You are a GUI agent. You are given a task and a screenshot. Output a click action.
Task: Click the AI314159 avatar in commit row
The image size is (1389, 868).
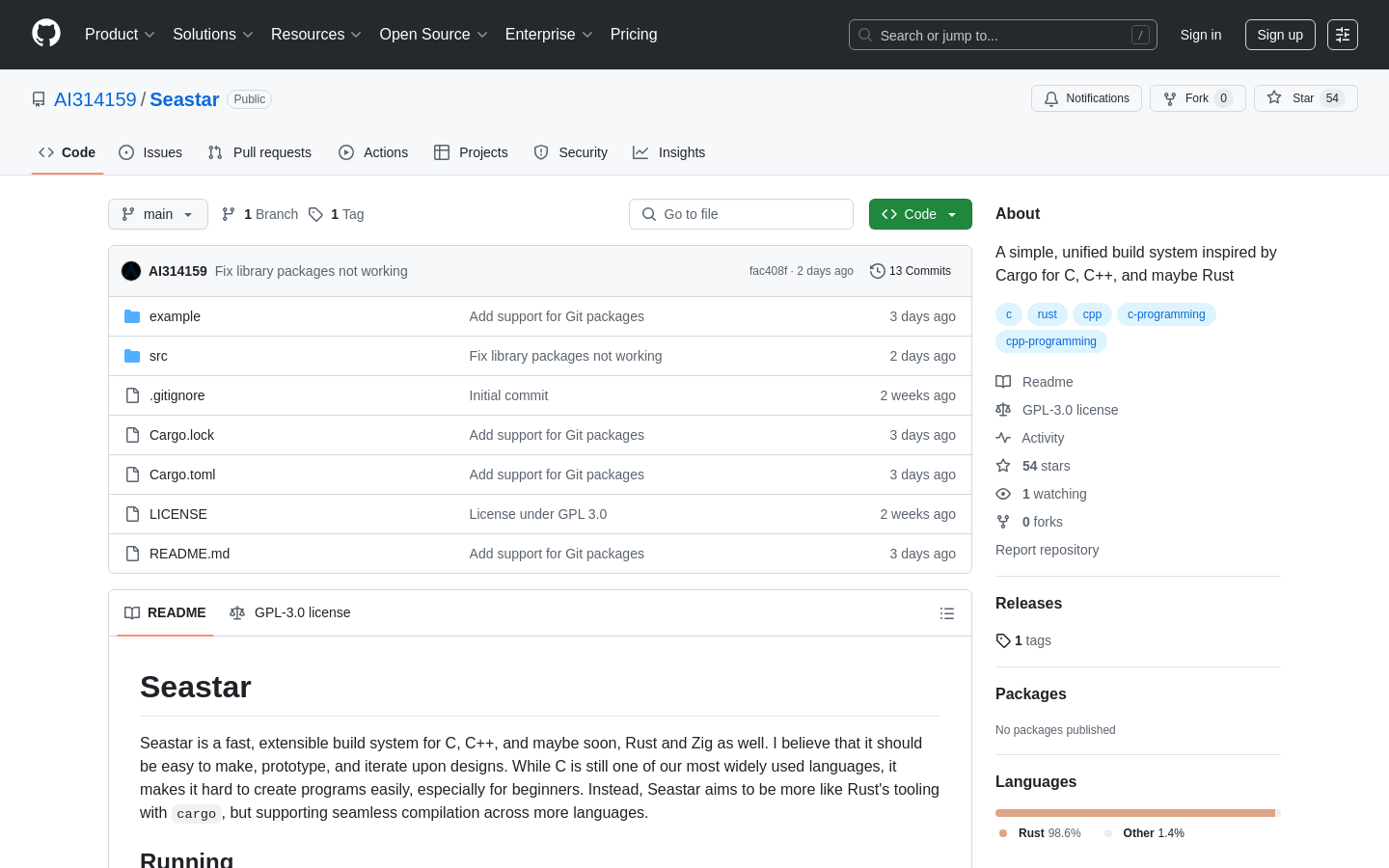pyautogui.click(x=131, y=271)
